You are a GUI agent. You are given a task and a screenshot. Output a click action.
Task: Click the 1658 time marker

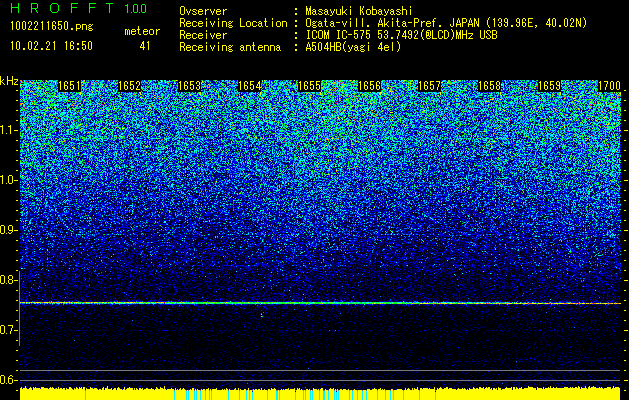[490, 86]
